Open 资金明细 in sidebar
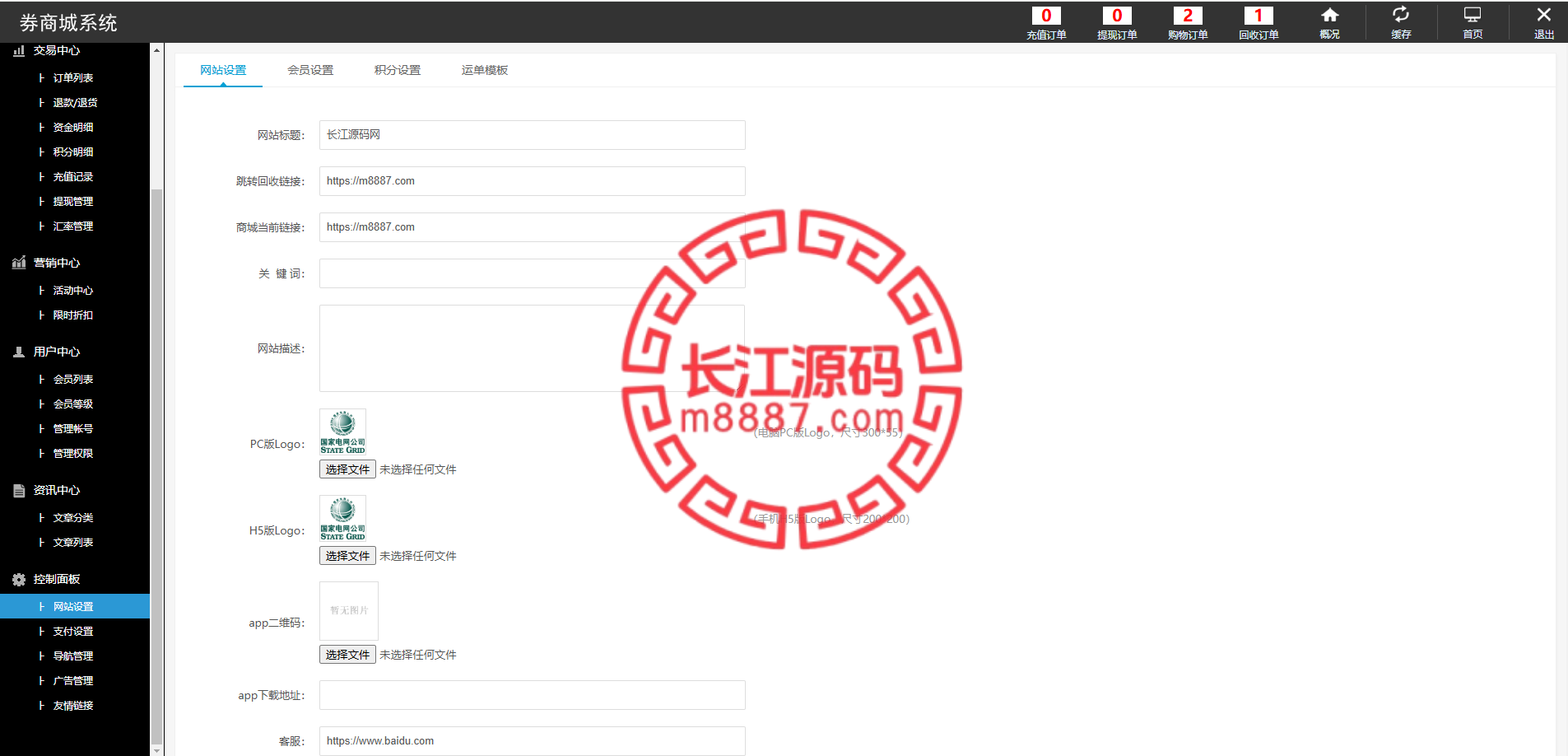This screenshot has width=1568, height=756. pos(74,127)
